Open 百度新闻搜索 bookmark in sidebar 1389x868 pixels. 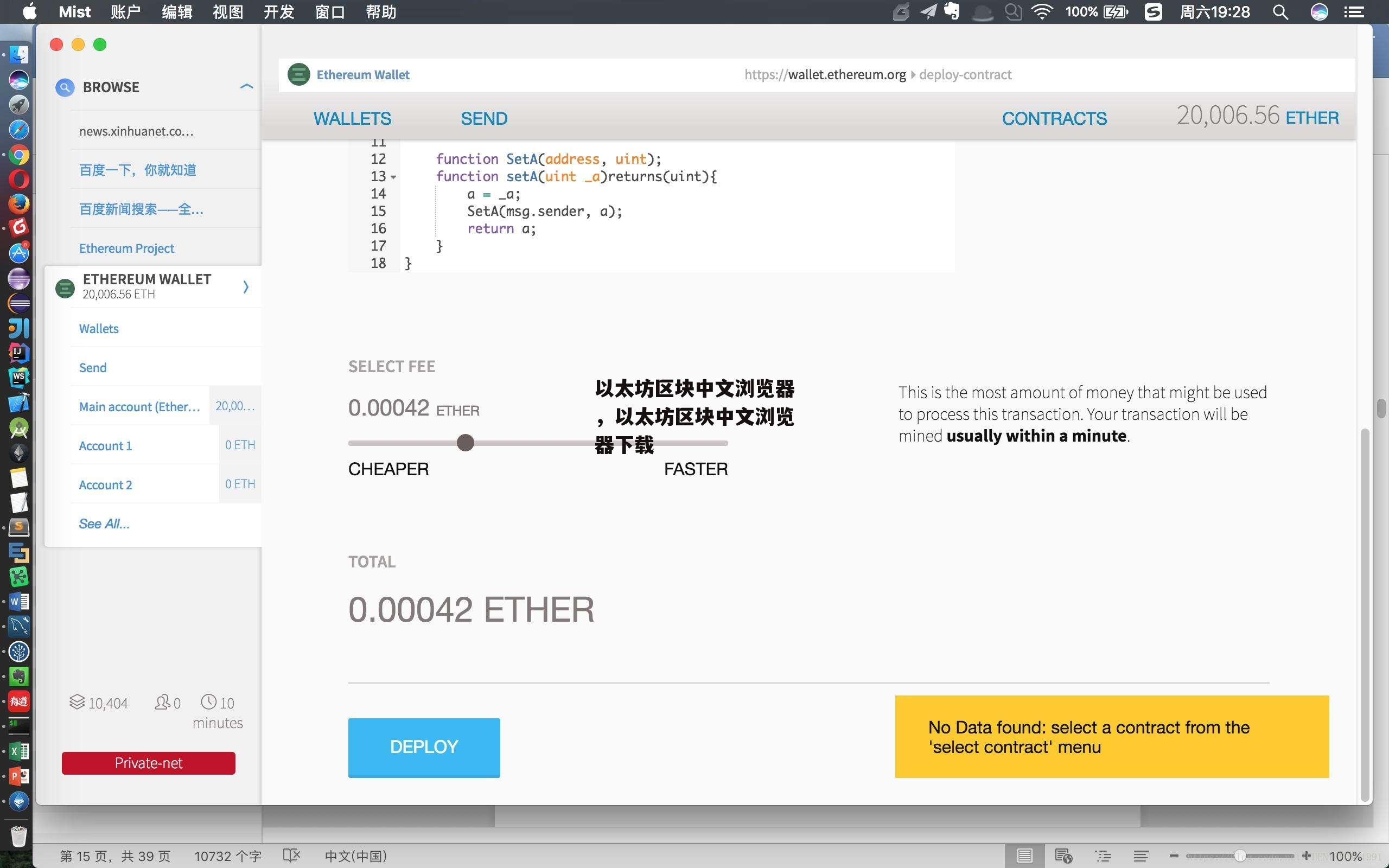pyautogui.click(x=141, y=209)
